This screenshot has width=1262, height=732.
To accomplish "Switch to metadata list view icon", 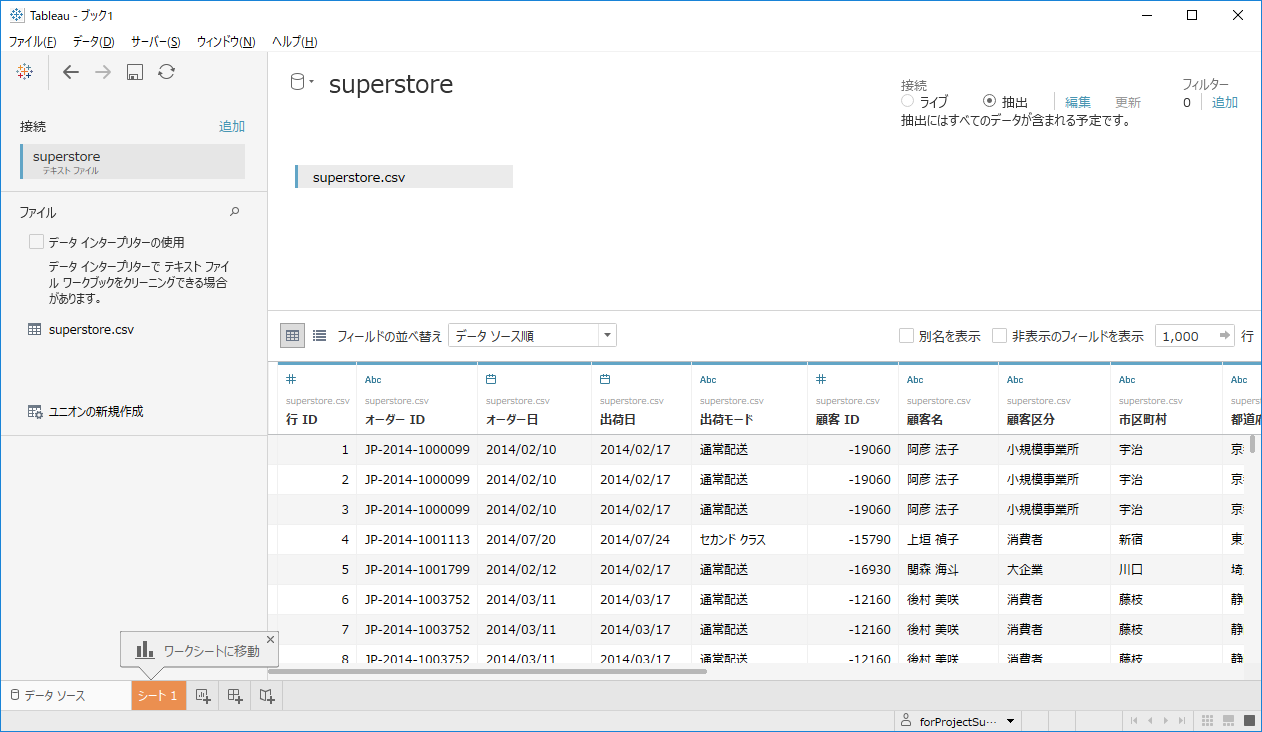I will click(319, 336).
